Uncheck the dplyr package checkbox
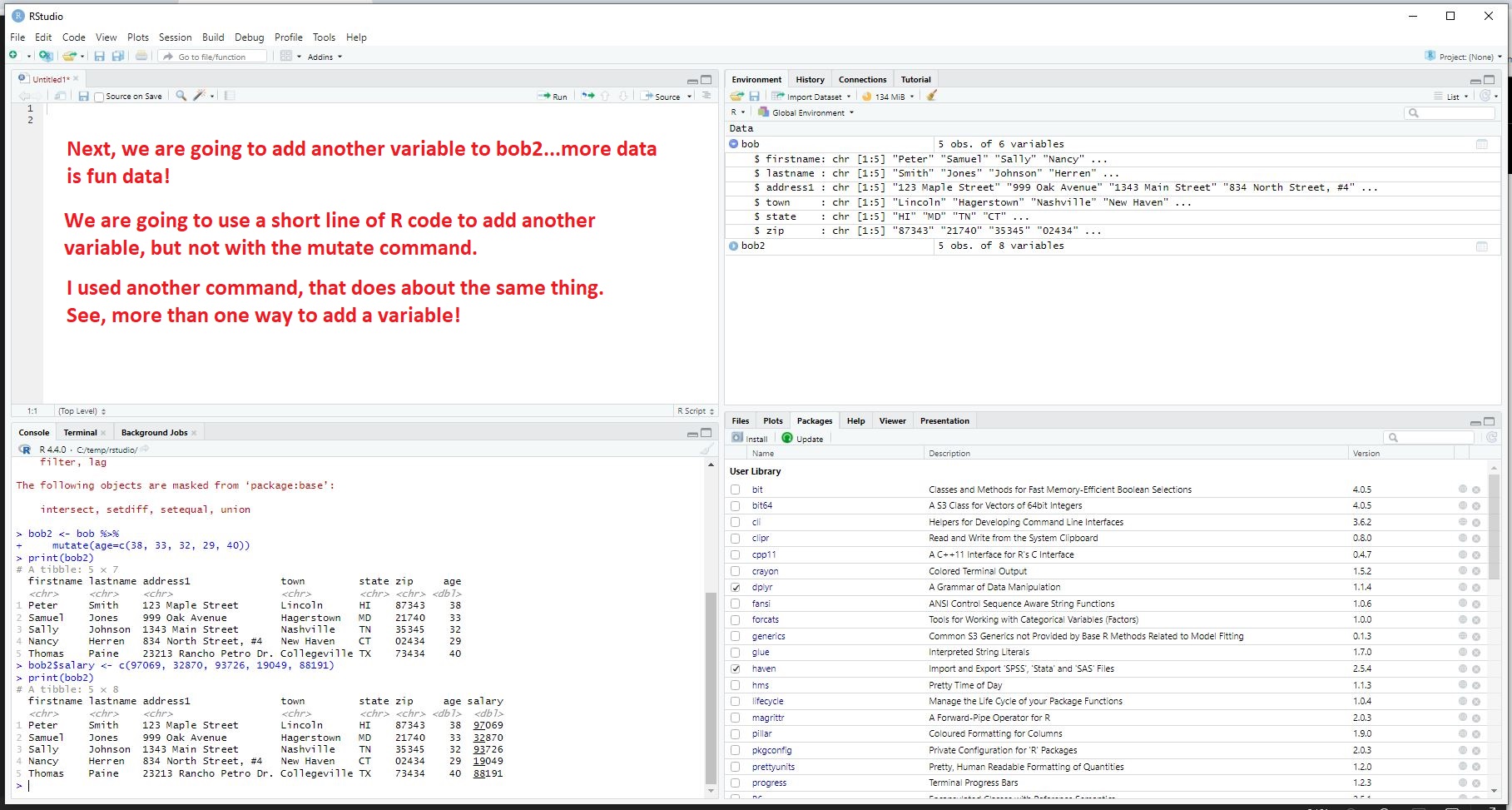 [736, 587]
